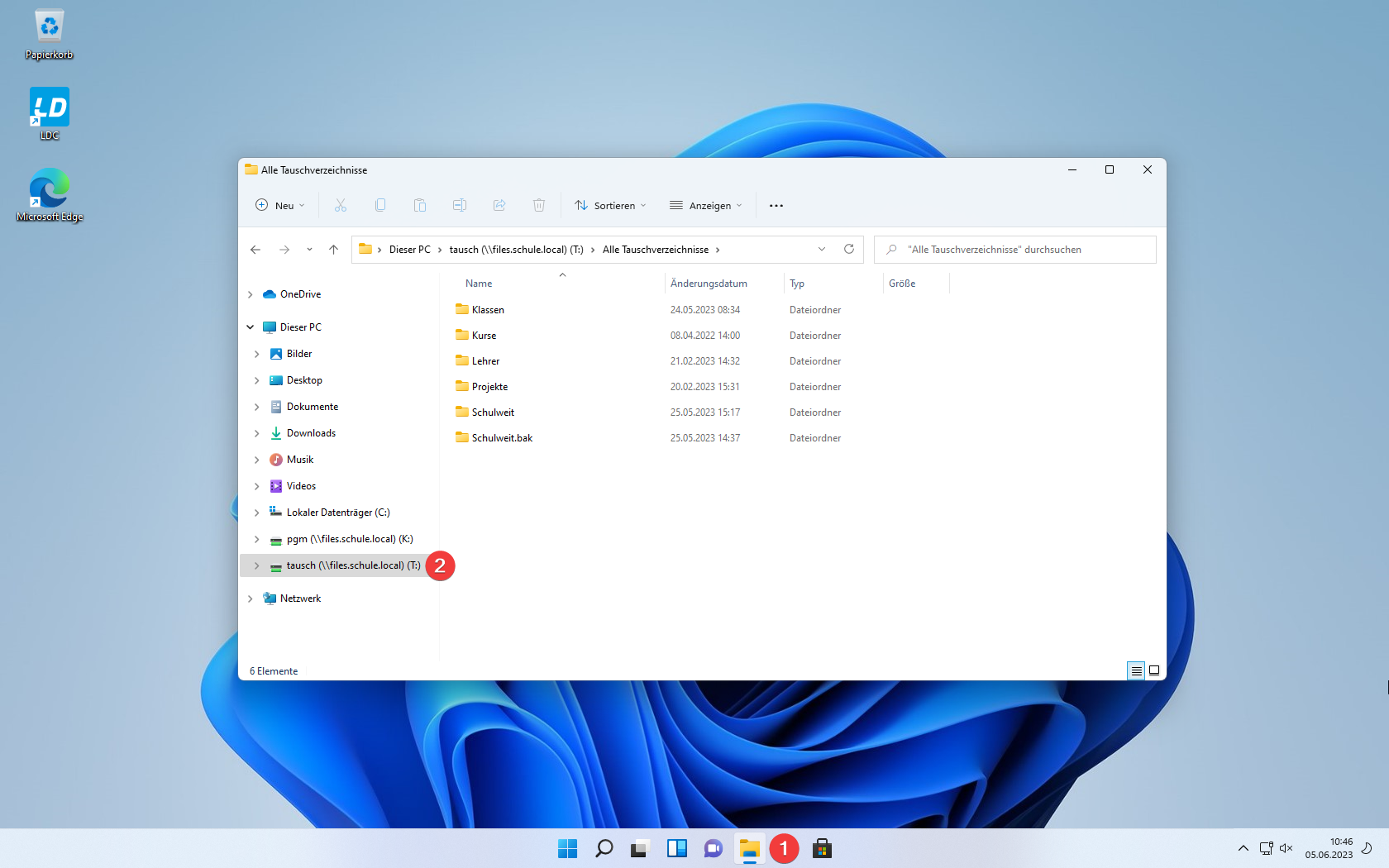The width and height of the screenshot is (1389, 868).
Task: Select the Projekte folder
Action: click(x=489, y=387)
